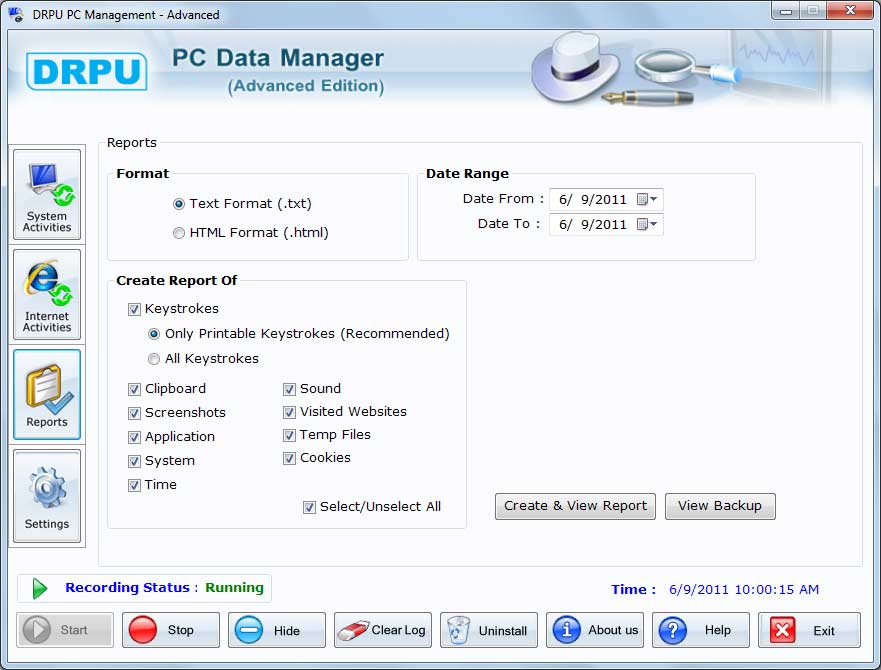Click the Running status text

pyautogui.click(x=234, y=587)
